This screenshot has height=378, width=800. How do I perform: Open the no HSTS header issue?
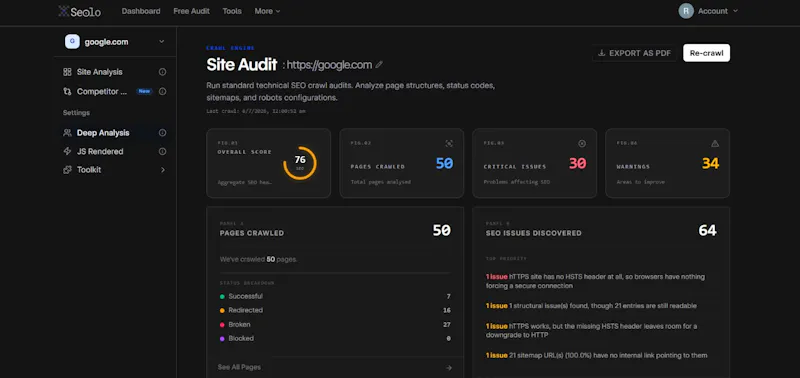(595, 281)
